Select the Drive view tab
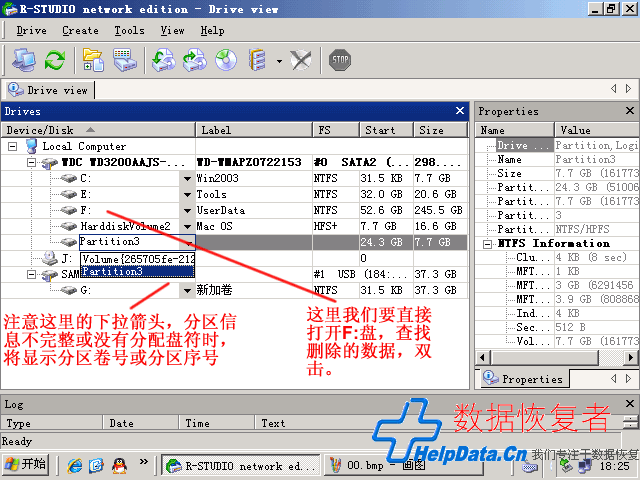Image resolution: width=640 pixels, height=480 pixels. (x=49, y=90)
